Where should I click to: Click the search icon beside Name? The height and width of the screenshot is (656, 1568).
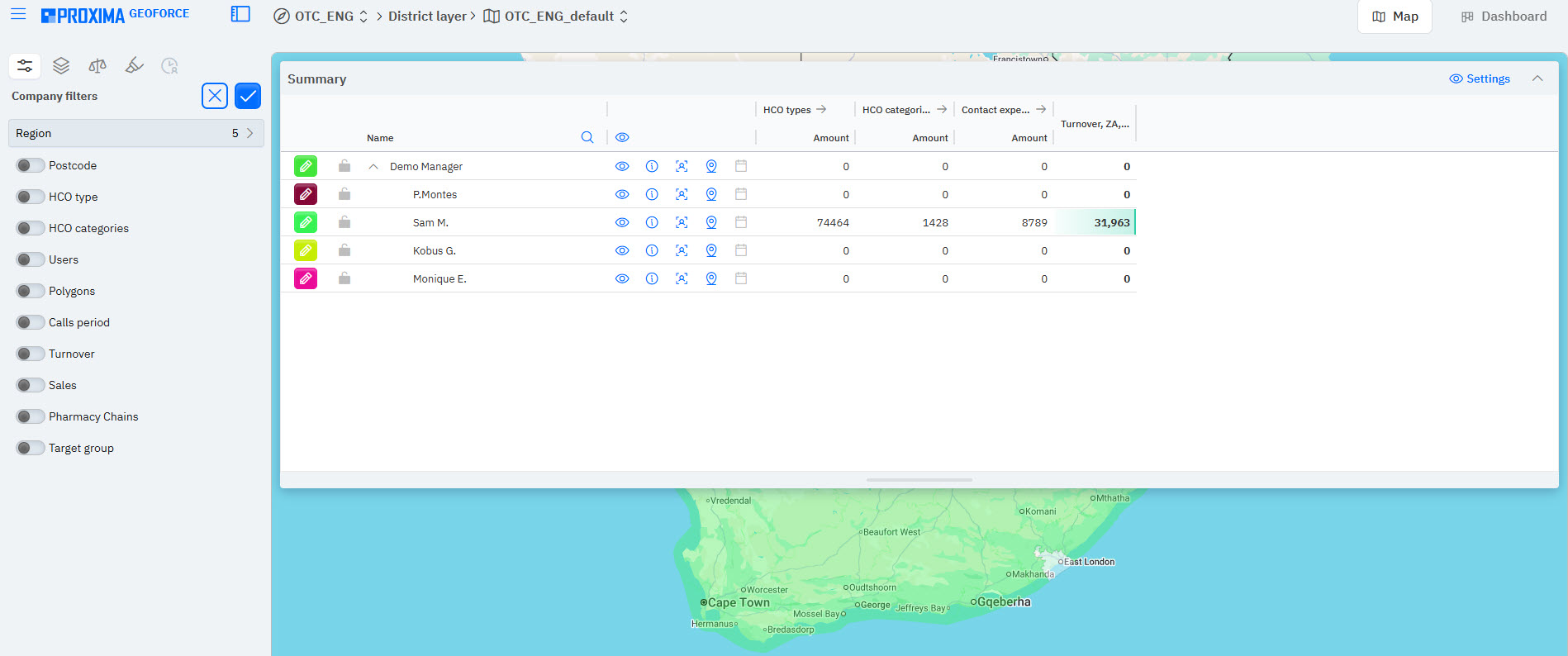click(587, 137)
